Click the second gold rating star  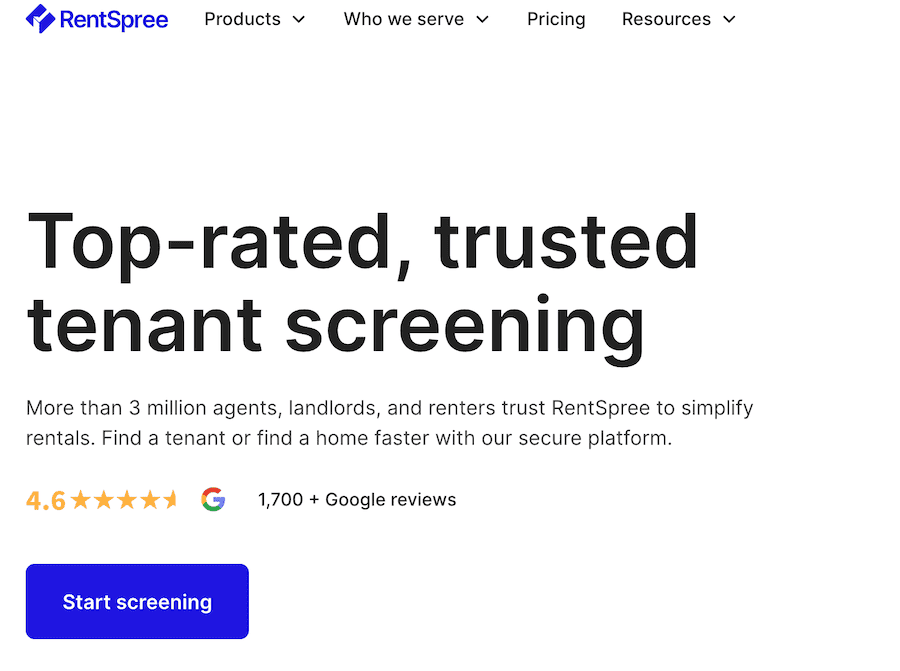click(x=104, y=500)
